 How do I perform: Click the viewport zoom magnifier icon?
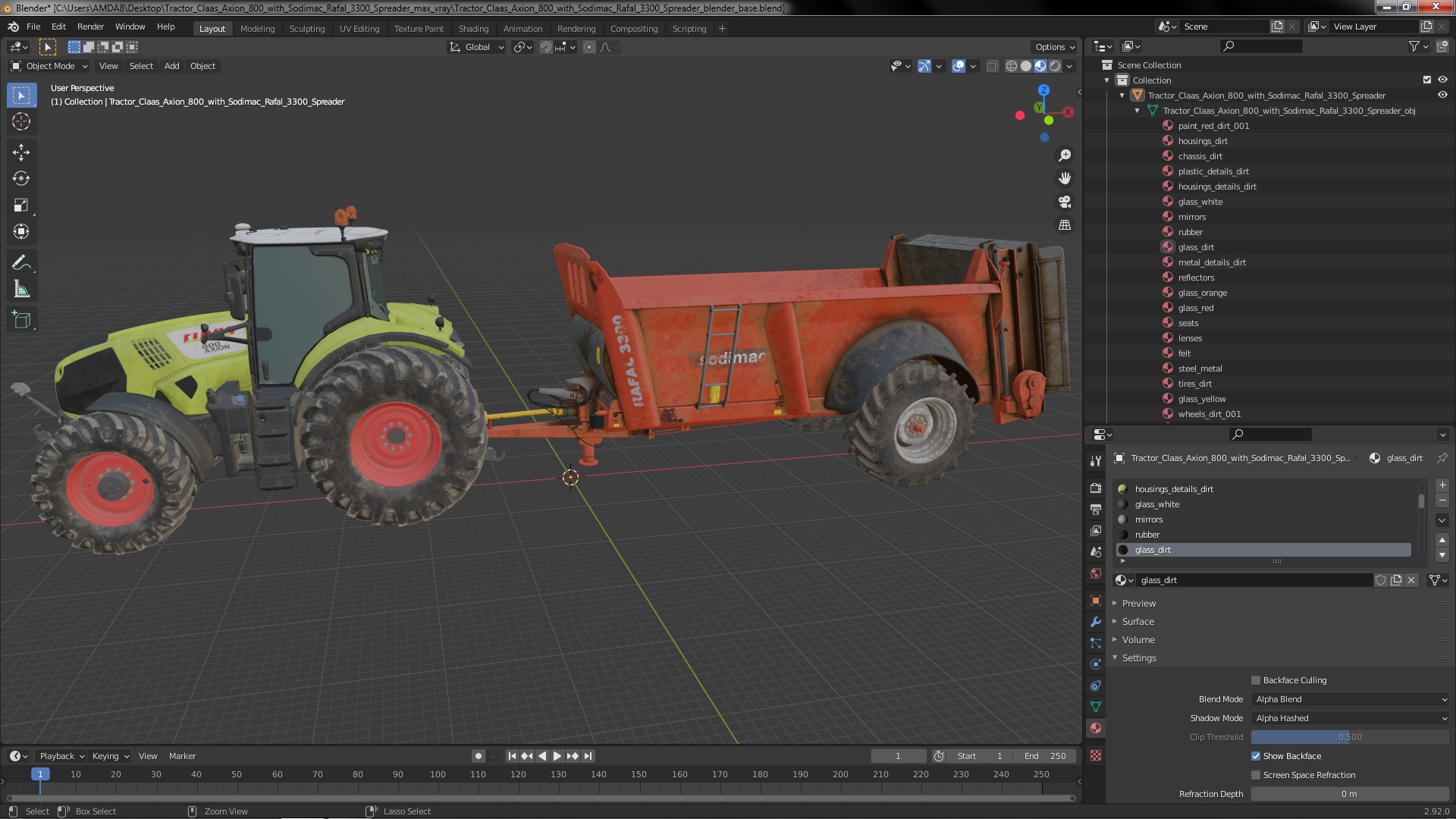point(1065,155)
